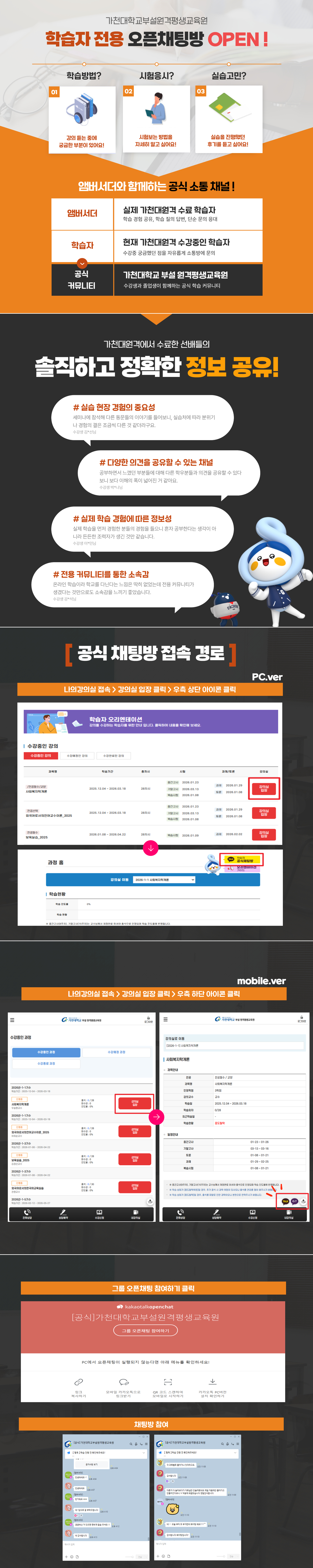
Task: Click the pink down-arrow circle between PC screenshots
Action: 150,847
